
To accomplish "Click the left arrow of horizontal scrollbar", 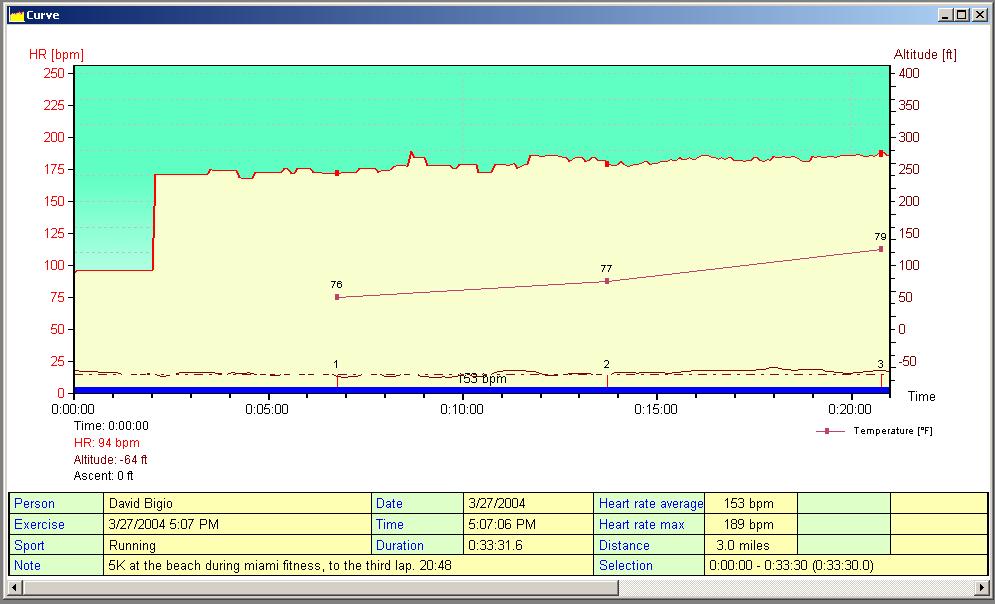I will click(x=13, y=587).
